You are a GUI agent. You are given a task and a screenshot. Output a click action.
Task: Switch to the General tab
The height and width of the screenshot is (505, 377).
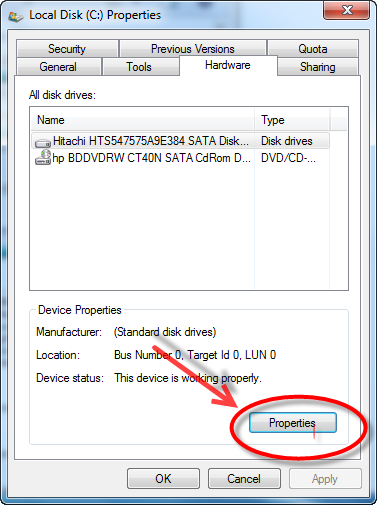point(58,67)
